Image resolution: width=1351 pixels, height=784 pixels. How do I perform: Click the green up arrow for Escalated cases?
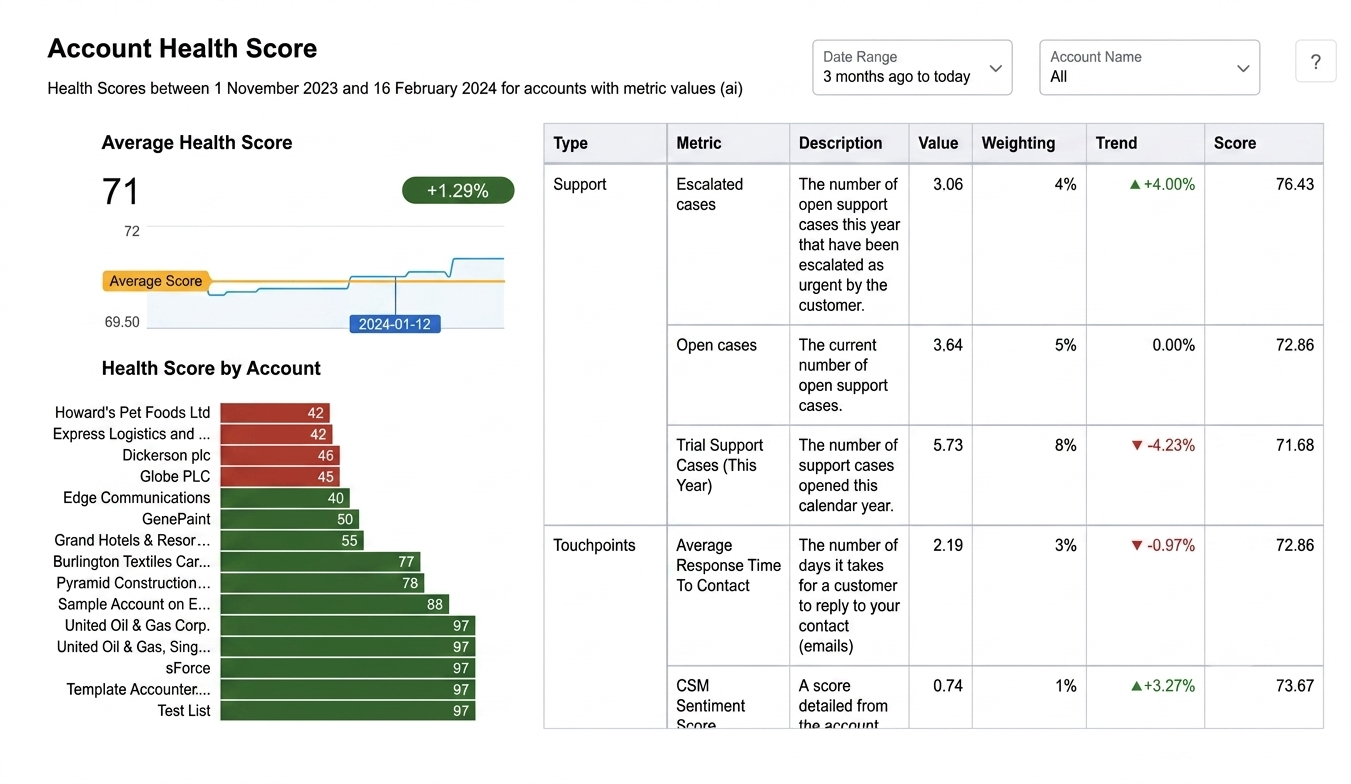[x=1135, y=185]
